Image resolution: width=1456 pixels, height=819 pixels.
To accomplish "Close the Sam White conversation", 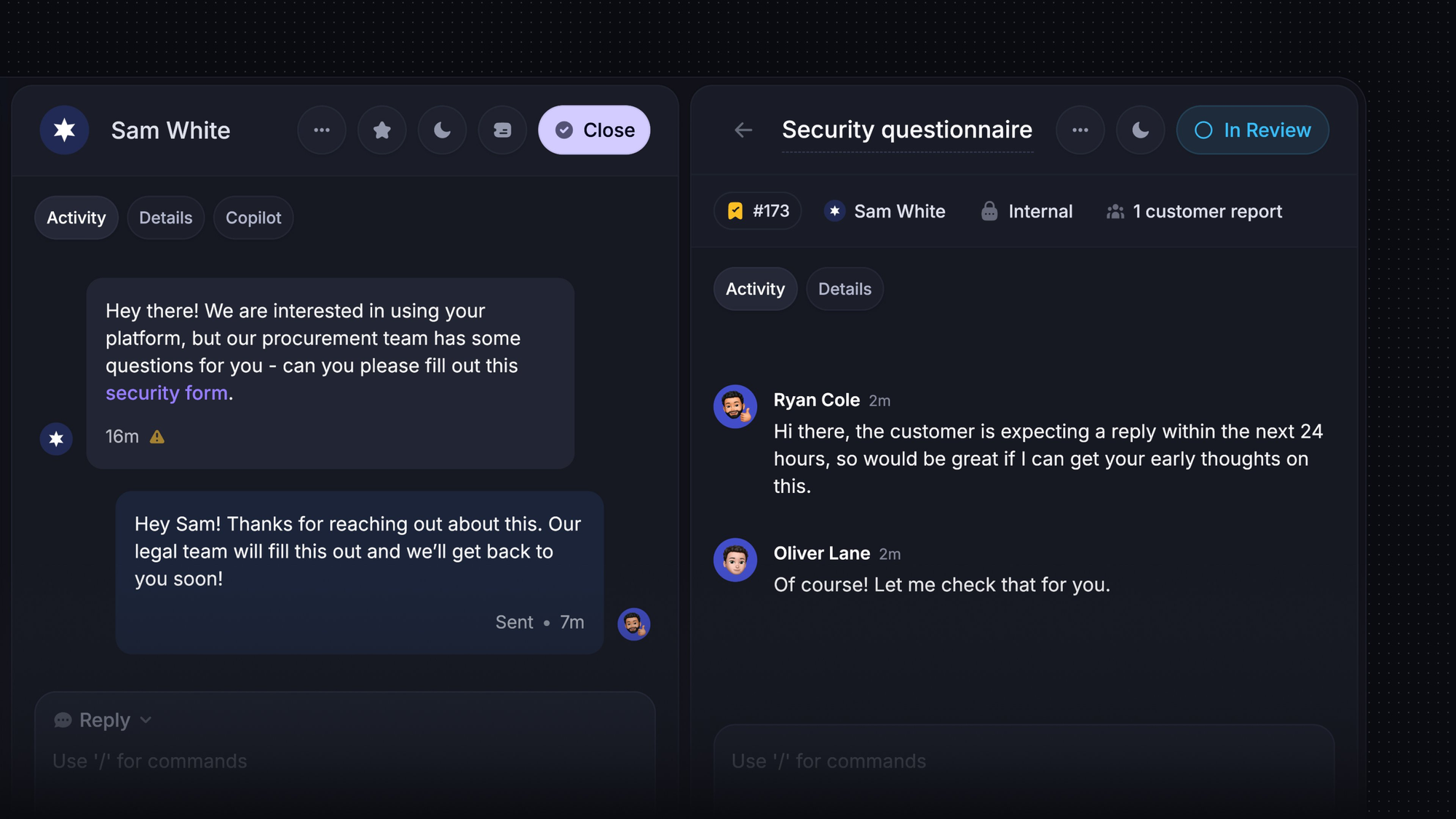I will point(594,130).
